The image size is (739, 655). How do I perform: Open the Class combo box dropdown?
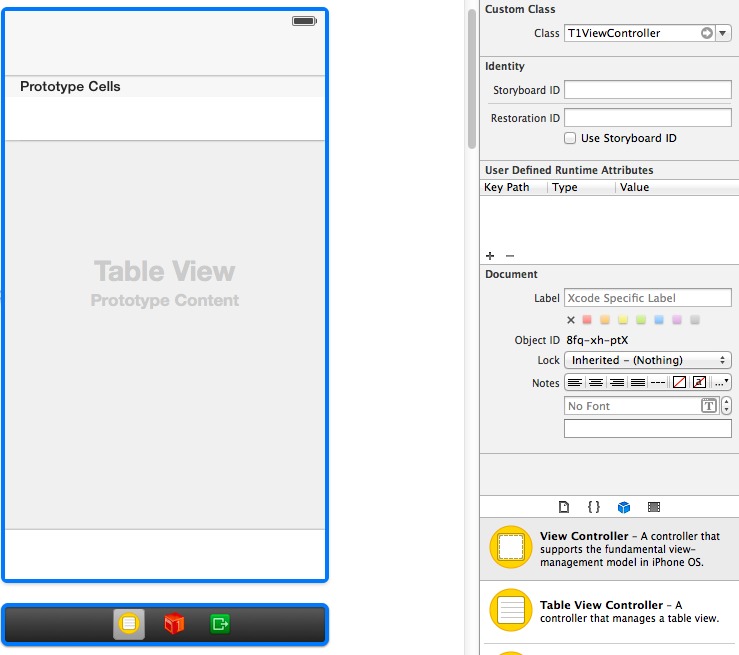pyautogui.click(x=723, y=33)
